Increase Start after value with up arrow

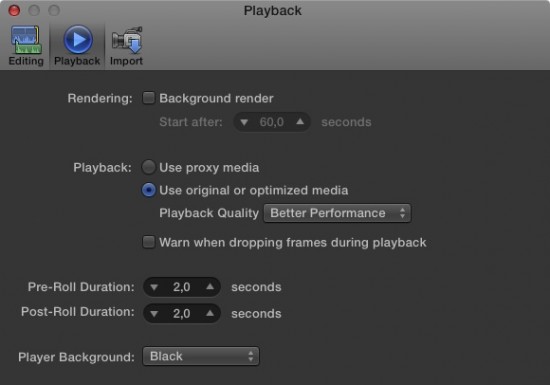(300, 122)
